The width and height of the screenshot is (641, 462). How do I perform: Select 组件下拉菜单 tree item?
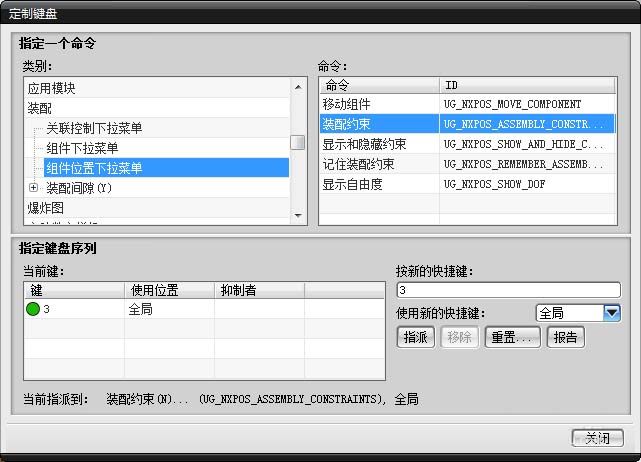pos(82,148)
